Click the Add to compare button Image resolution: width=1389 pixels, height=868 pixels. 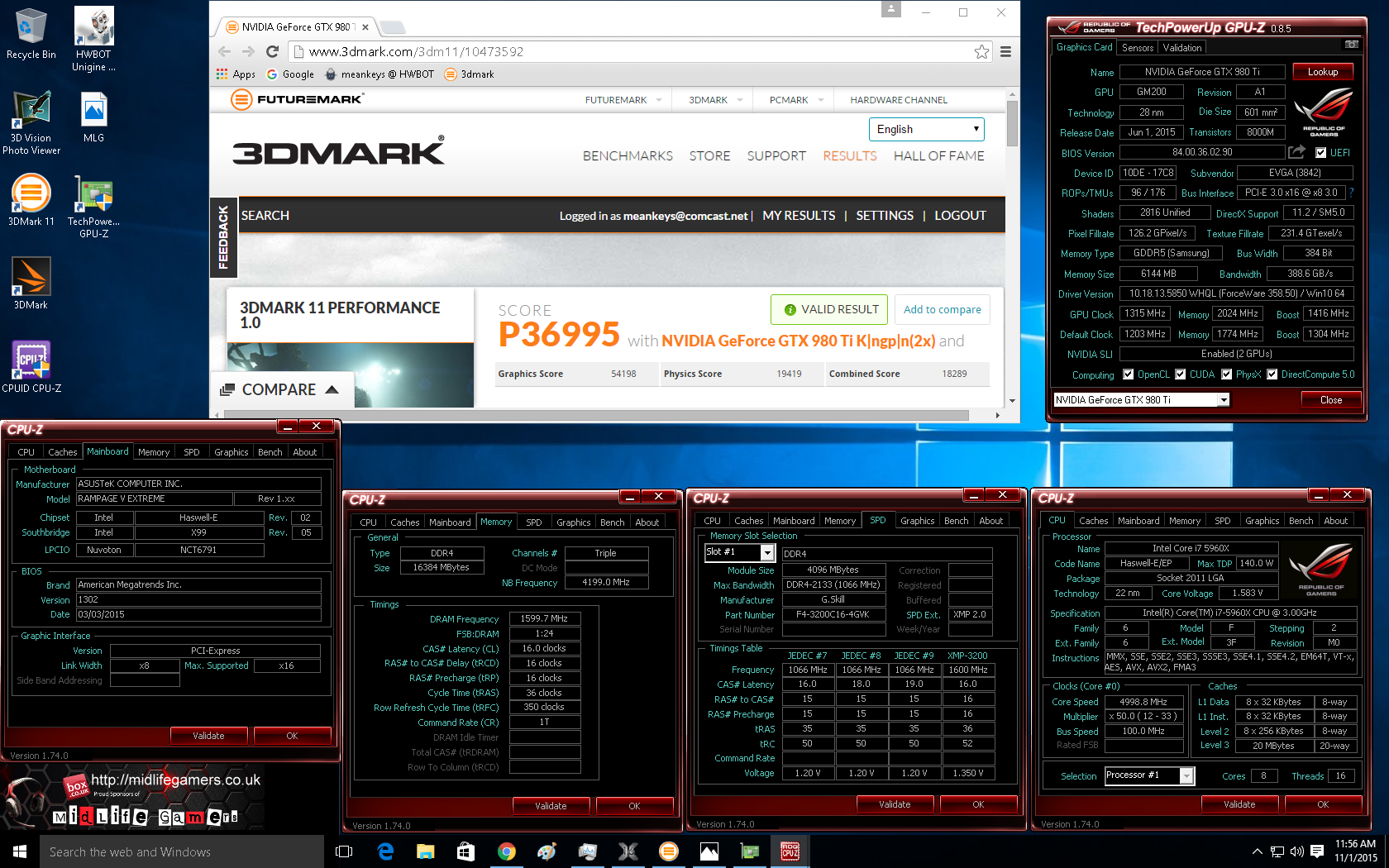(942, 309)
